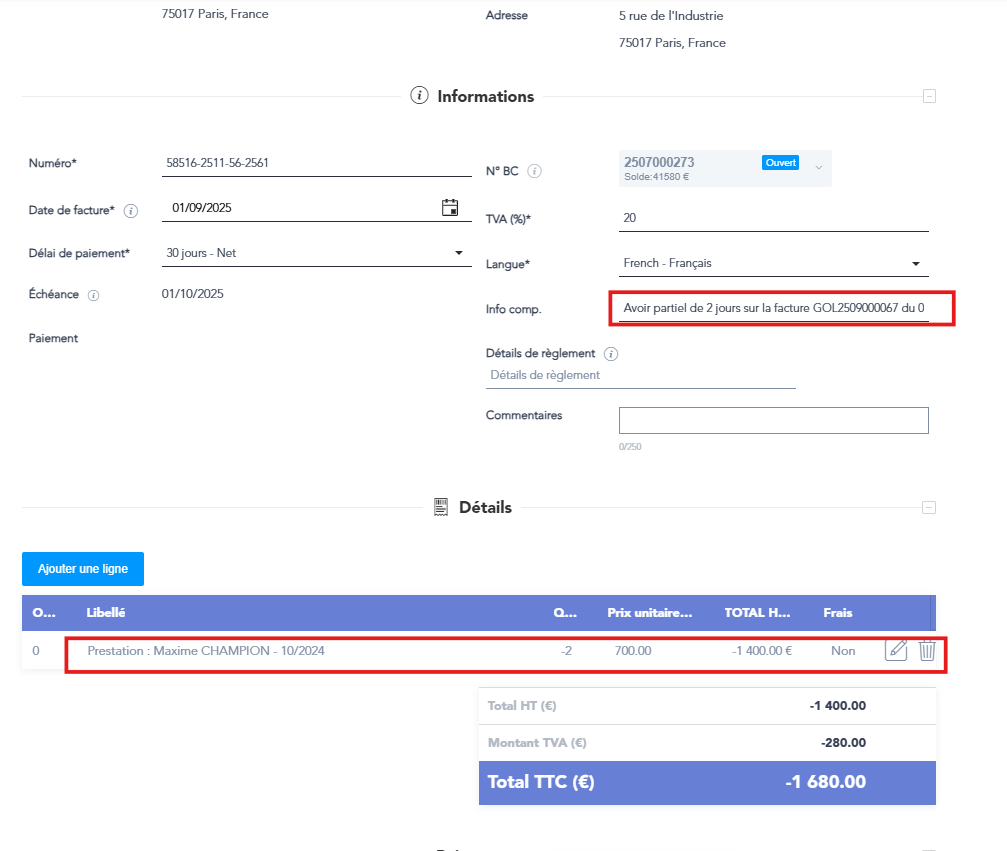Click the Ouvert status badge
The image size is (1007, 851).
click(780, 162)
